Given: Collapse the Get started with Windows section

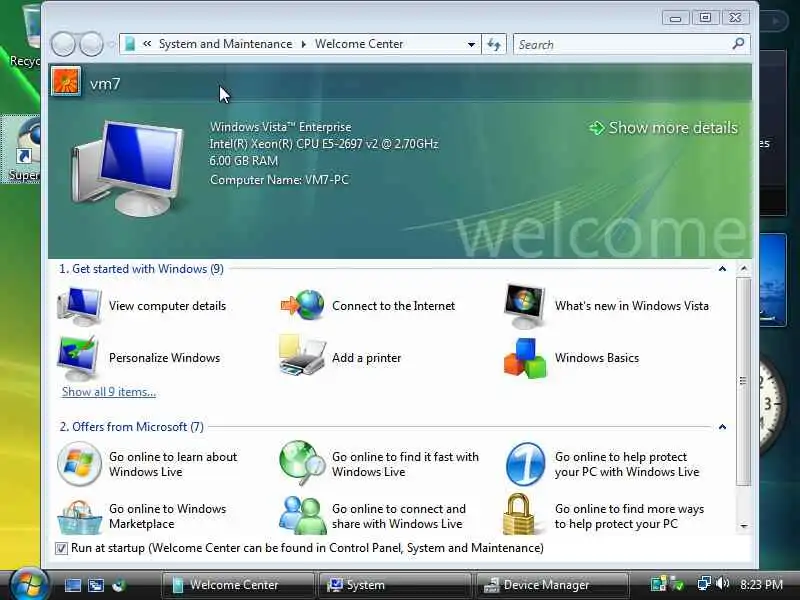Looking at the screenshot, I should 722,269.
